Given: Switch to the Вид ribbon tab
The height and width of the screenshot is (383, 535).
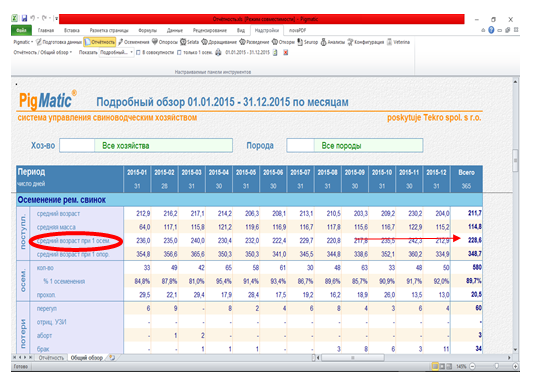Looking at the screenshot, I should (241, 30).
